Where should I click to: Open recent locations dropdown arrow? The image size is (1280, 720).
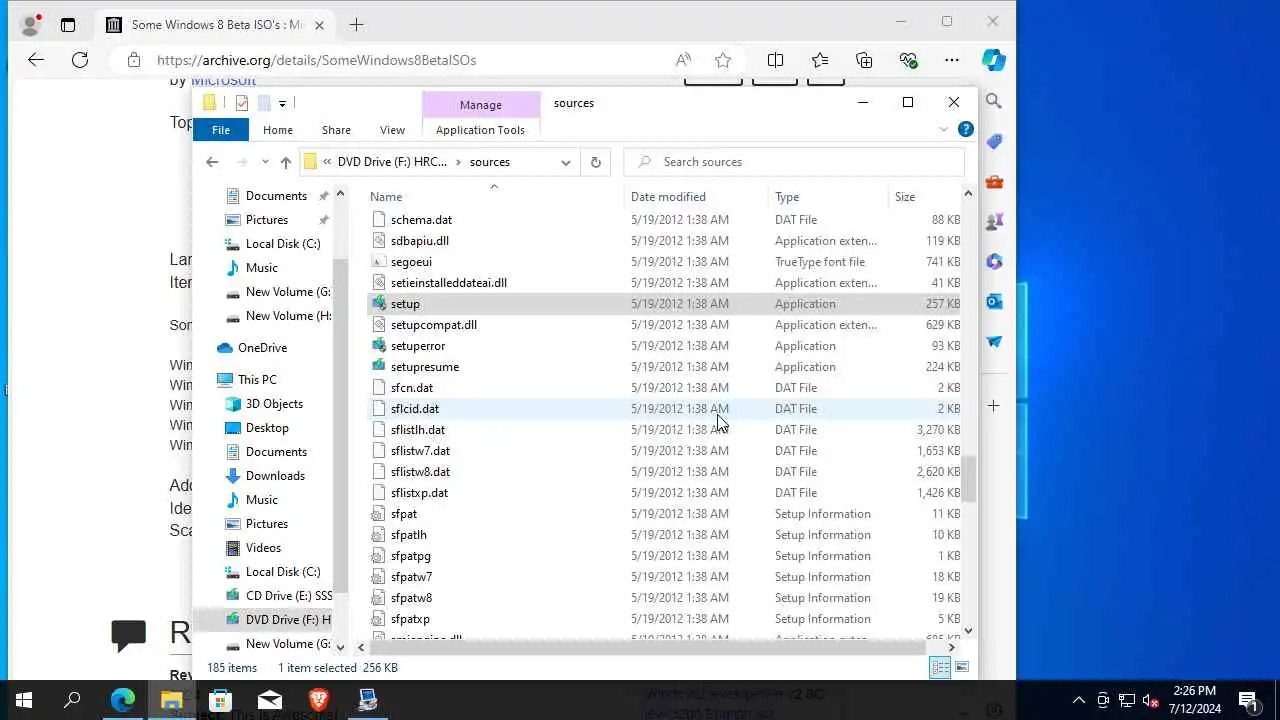[265, 162]
